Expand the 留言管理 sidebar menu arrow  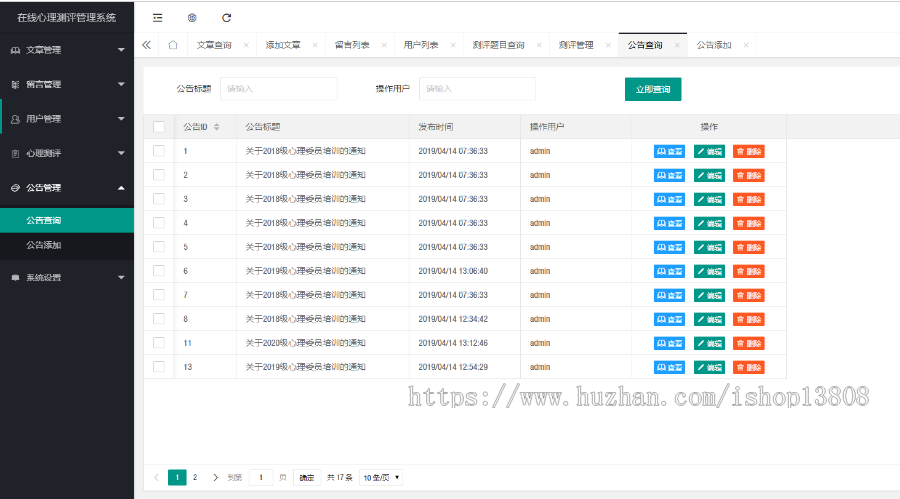pos(121,84)
